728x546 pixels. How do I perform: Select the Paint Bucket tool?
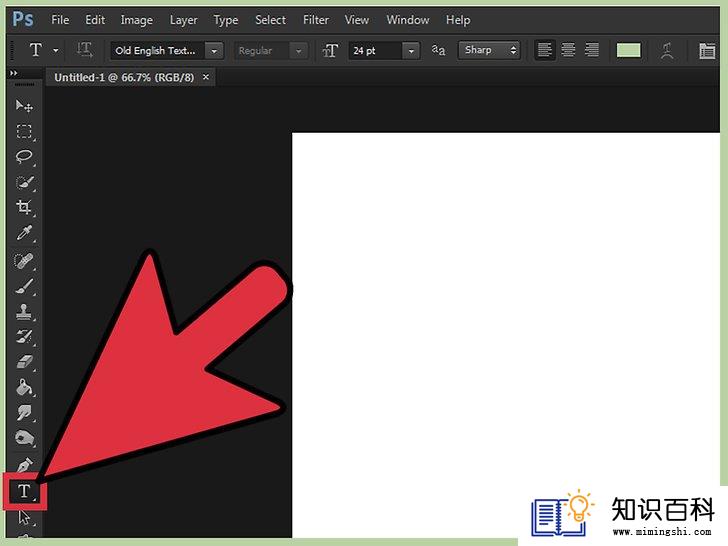pyautogui.click(x=24, y=387)
